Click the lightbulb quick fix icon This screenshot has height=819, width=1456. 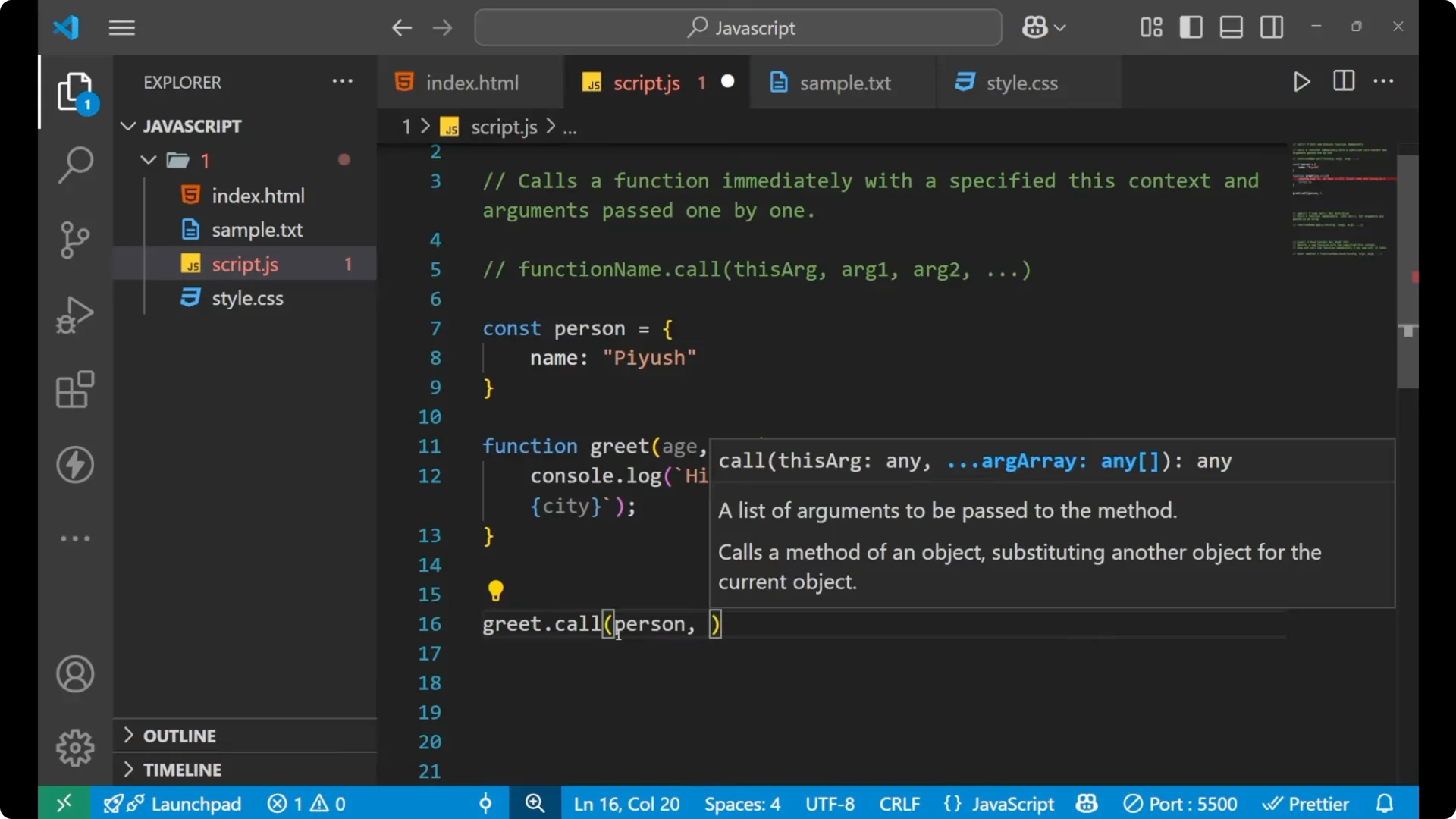[496, 591]
